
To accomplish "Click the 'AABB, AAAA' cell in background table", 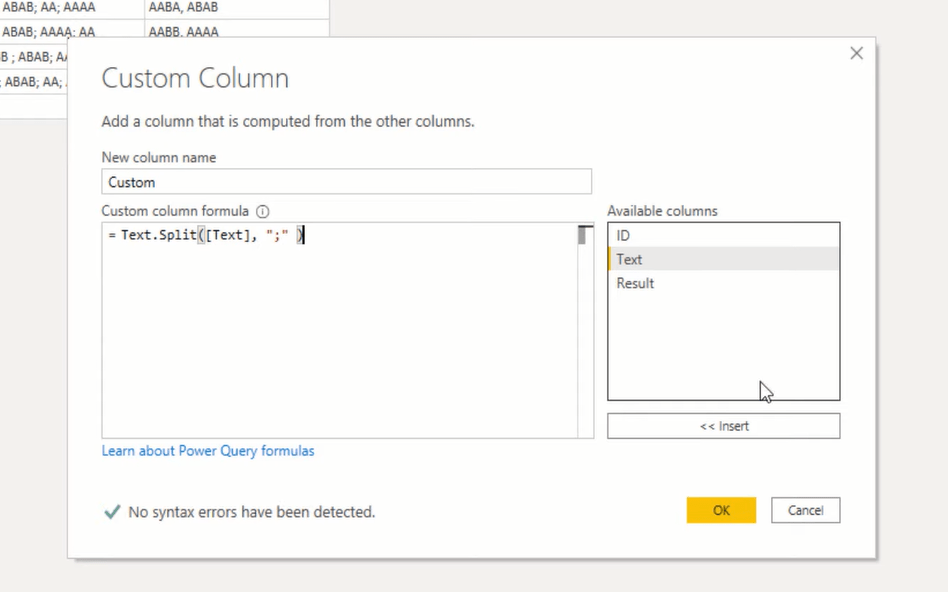I will [236, 28].
